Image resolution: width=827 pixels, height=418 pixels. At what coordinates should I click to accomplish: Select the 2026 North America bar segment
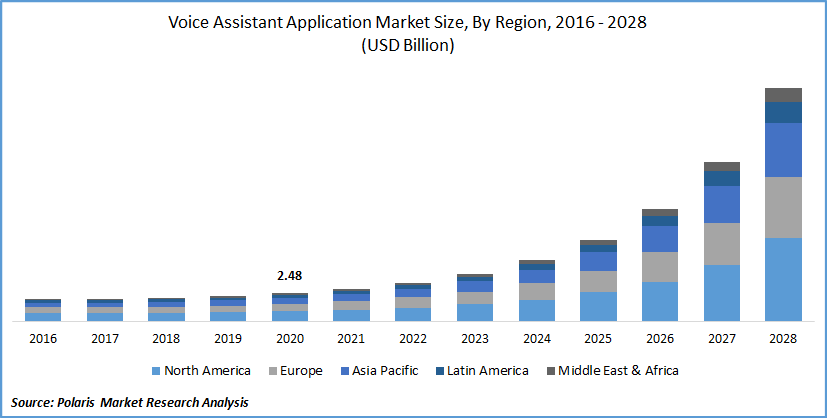pos(660,302)
